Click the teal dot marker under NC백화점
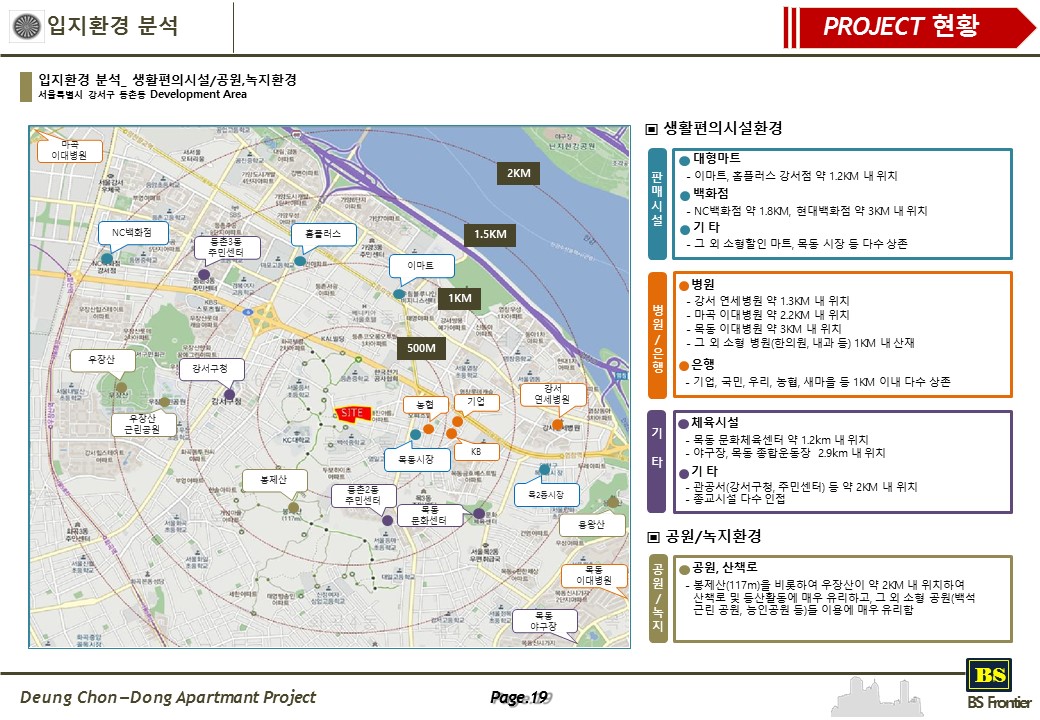Viewport: 1040px width, 720px height. click(x=107, y=259)
